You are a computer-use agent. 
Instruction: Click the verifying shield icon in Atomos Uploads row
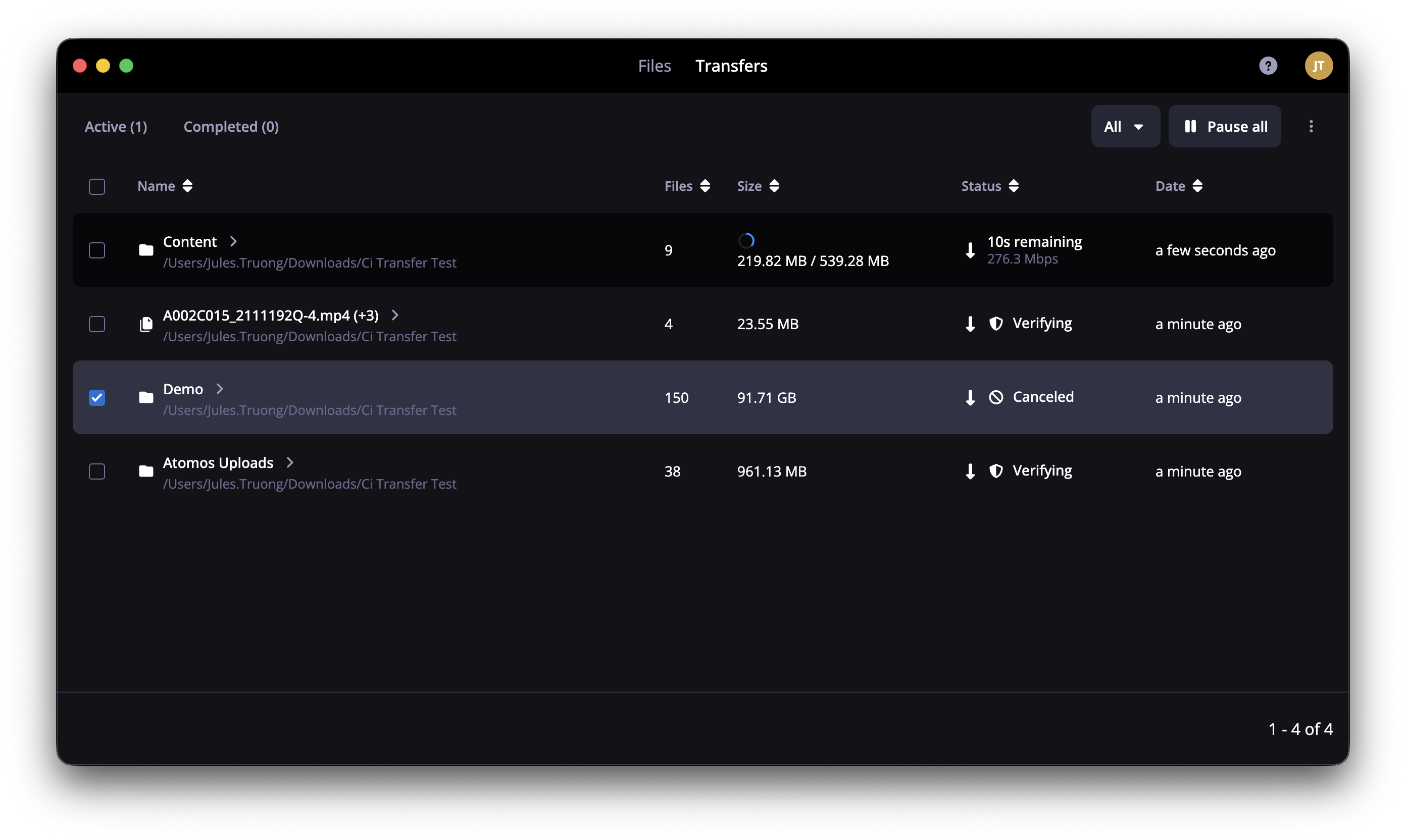[995, 471]
